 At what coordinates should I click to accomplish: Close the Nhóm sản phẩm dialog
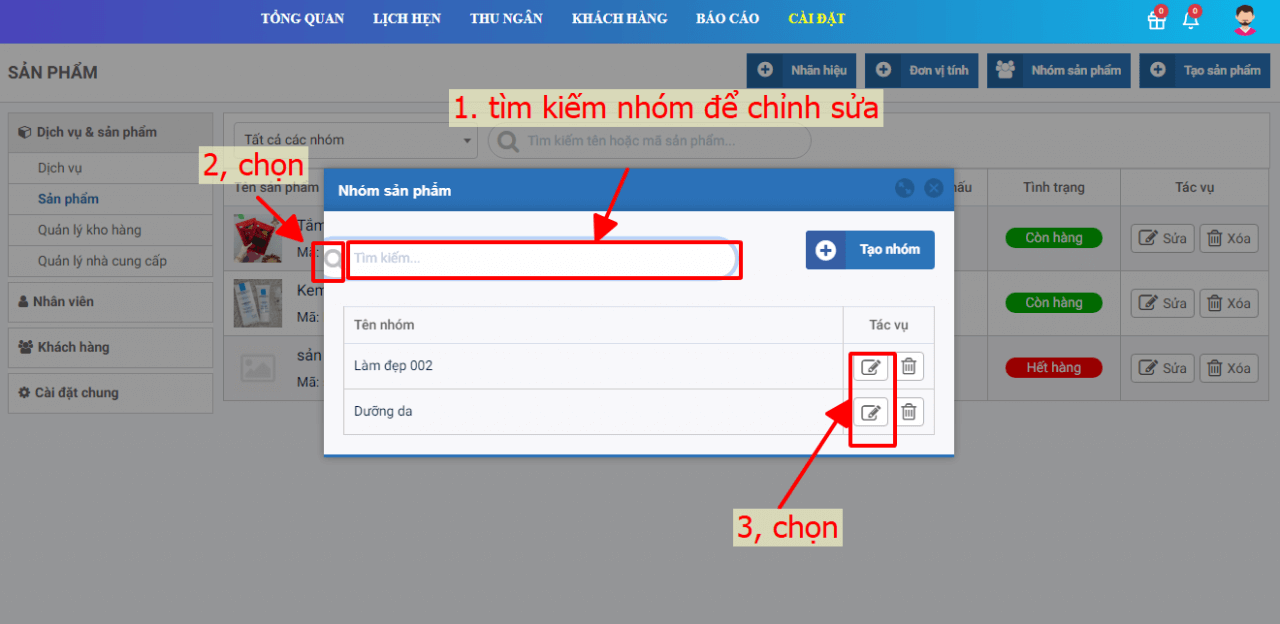pyautogui.click(x=933, y=188)
